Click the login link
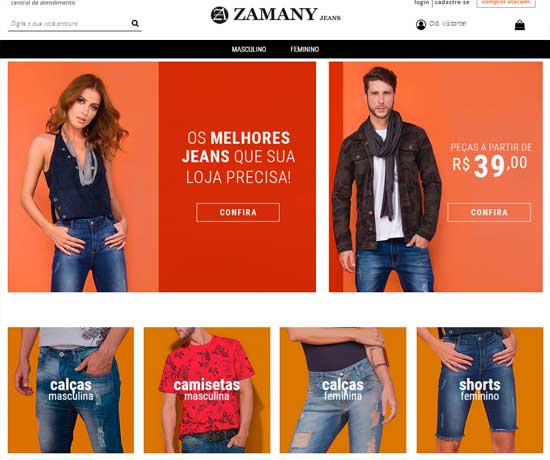550x460 pixels. click(x=422, y=2)
